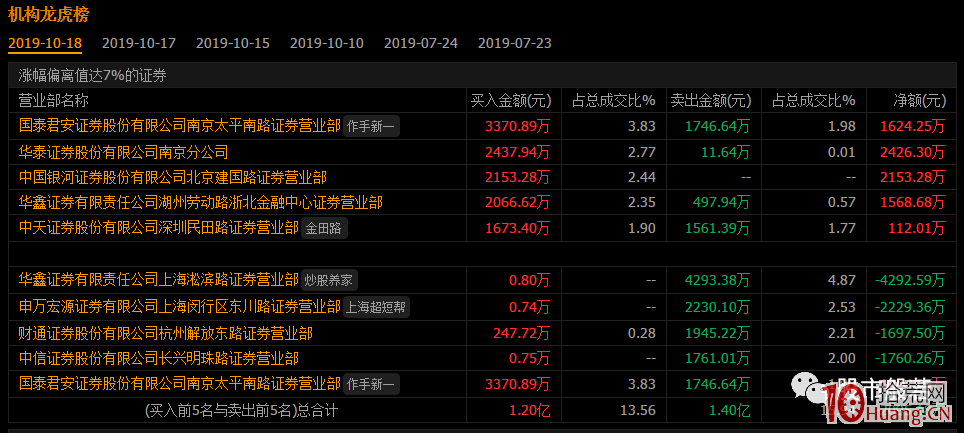The height and width of the screenshot is (433, 964).
Task: Select buy amount 2437.94万
Action: (x=518, y=152)
